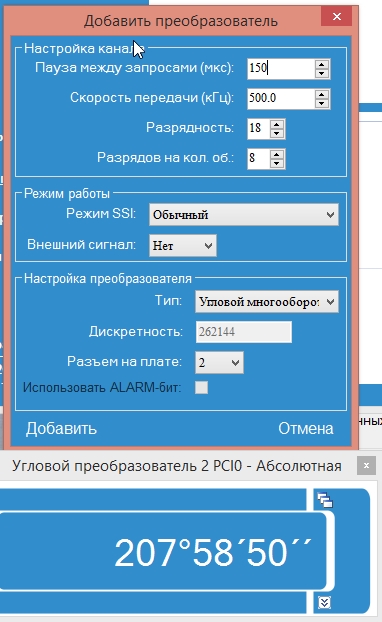Viewport: 382px width, 622px height.
Task: Click the Отмена button
Action: (x=306, y=429)
